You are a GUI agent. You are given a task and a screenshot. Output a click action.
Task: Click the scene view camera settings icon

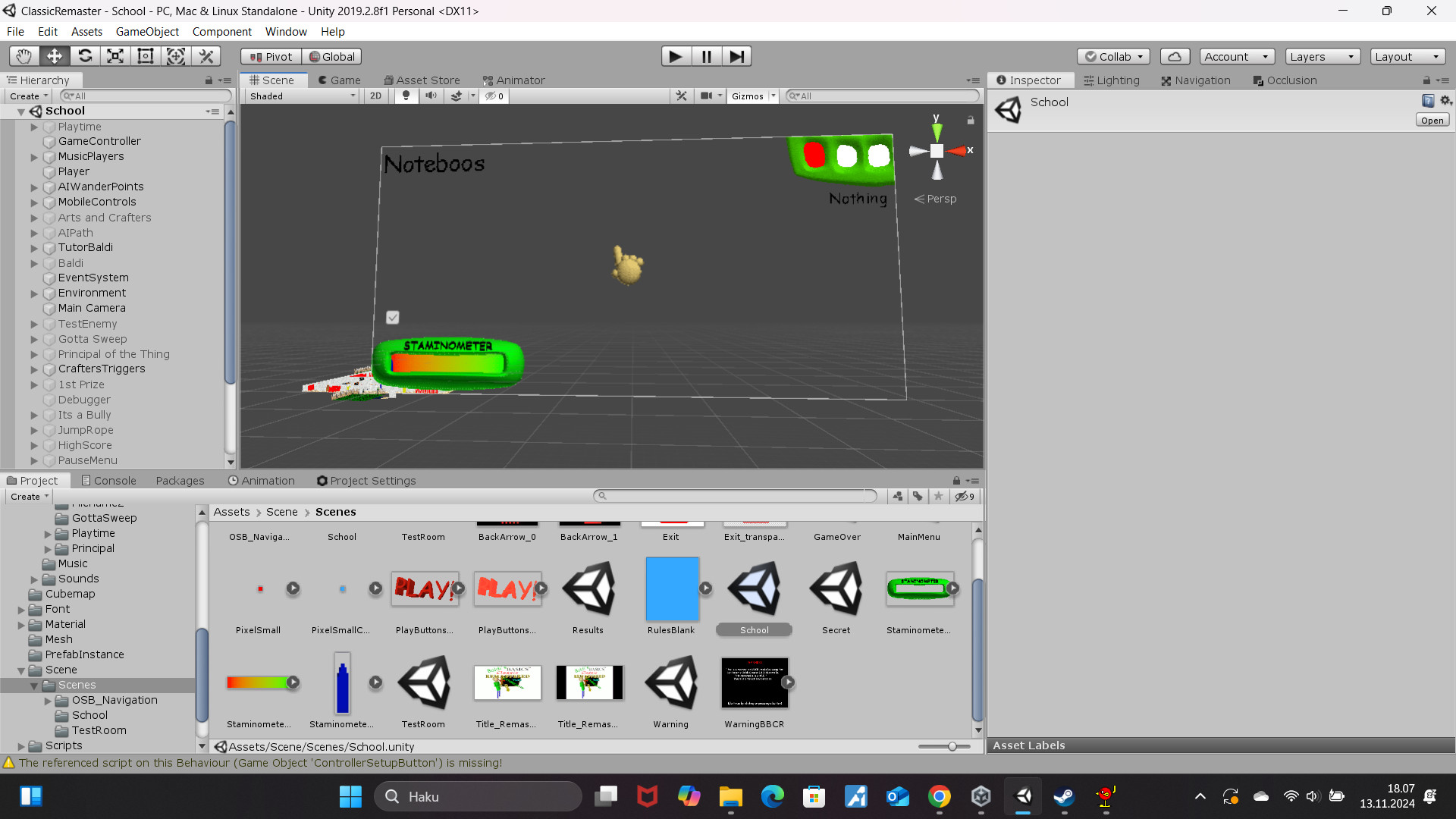[x=707, y=96]
